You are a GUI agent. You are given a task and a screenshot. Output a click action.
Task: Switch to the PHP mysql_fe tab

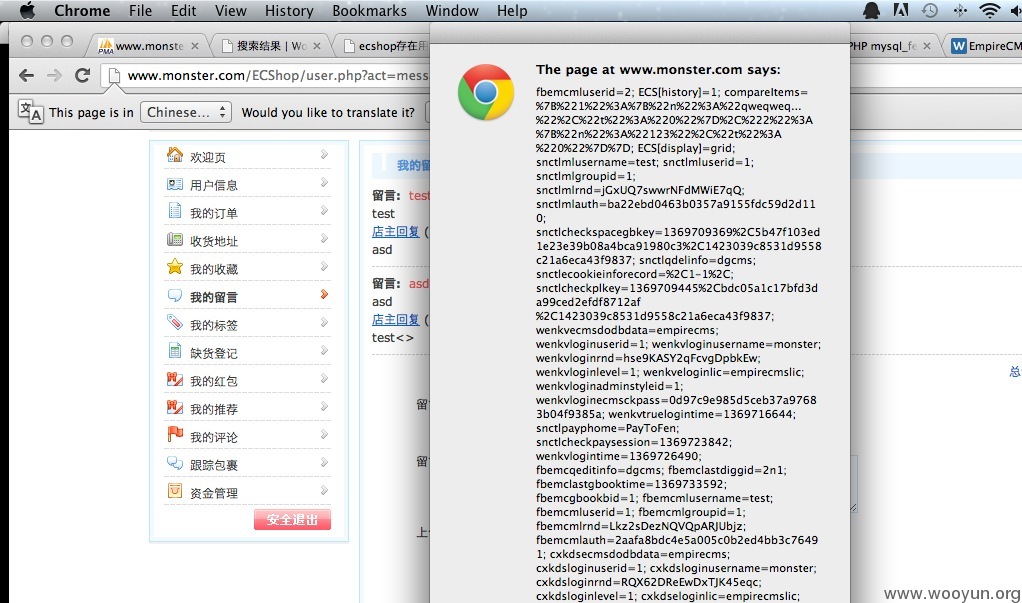[893, 46]
